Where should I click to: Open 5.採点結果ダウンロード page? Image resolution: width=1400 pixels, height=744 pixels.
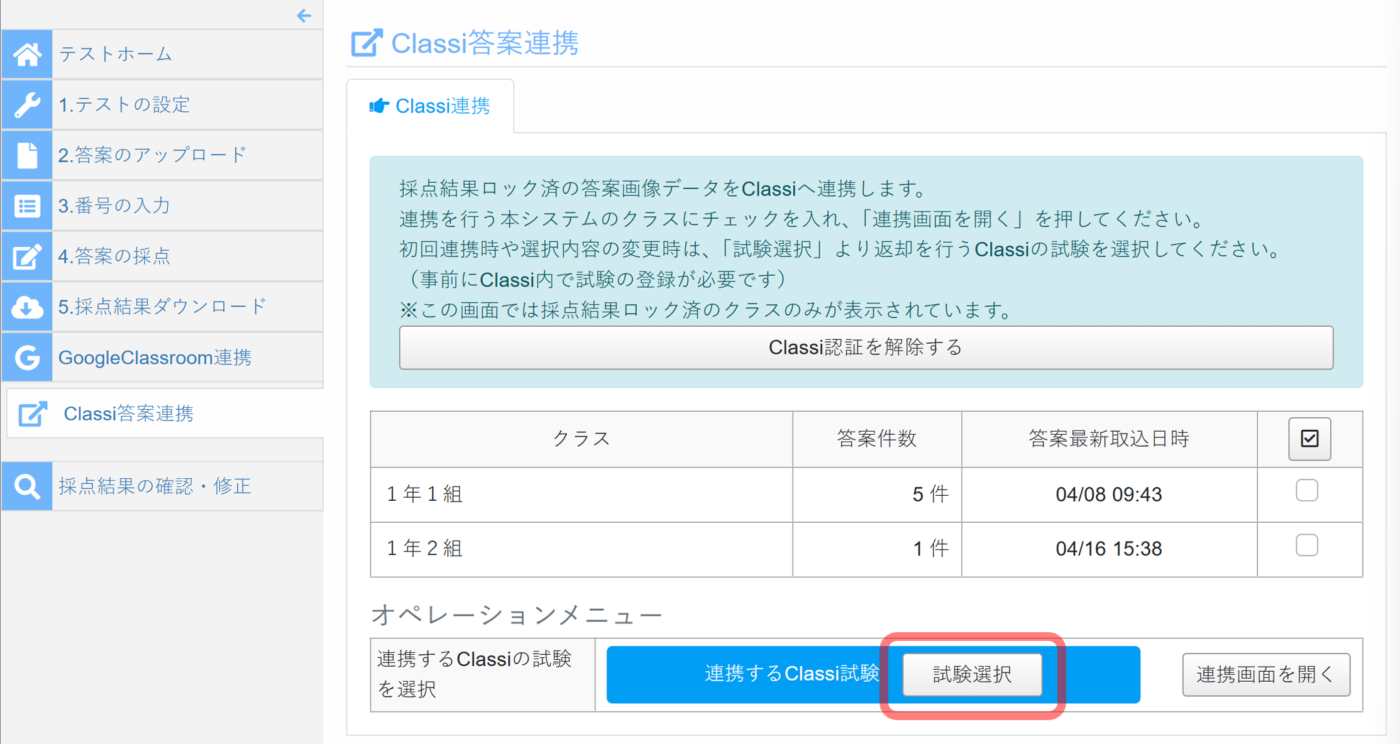click(162, 307)
